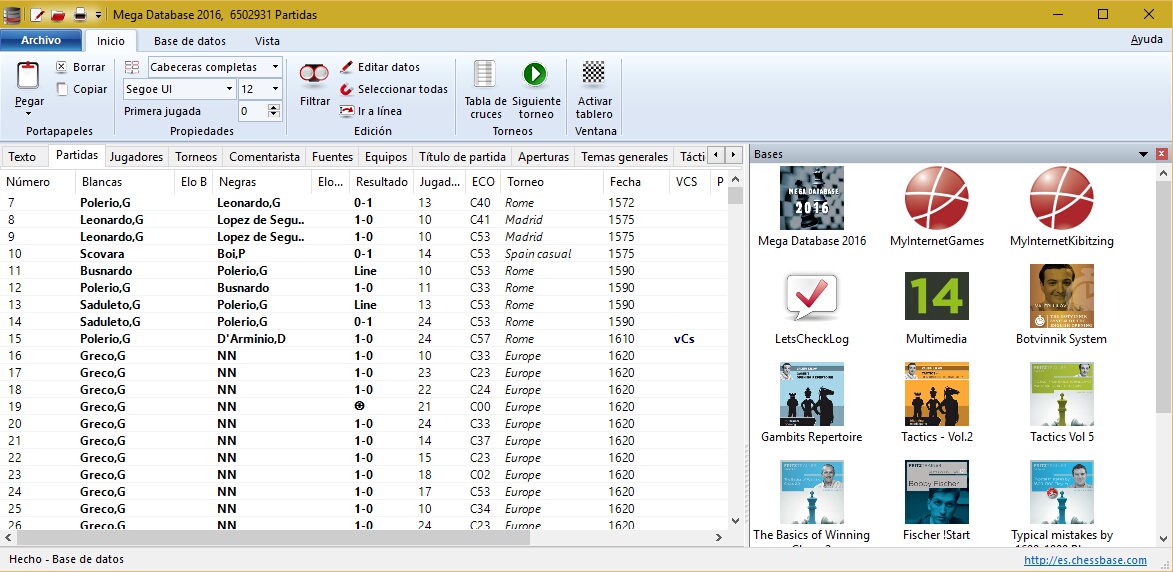This screenshot has width=1173, height=572.
Task: Open the Temas generales tab
Action: point(625,157)
